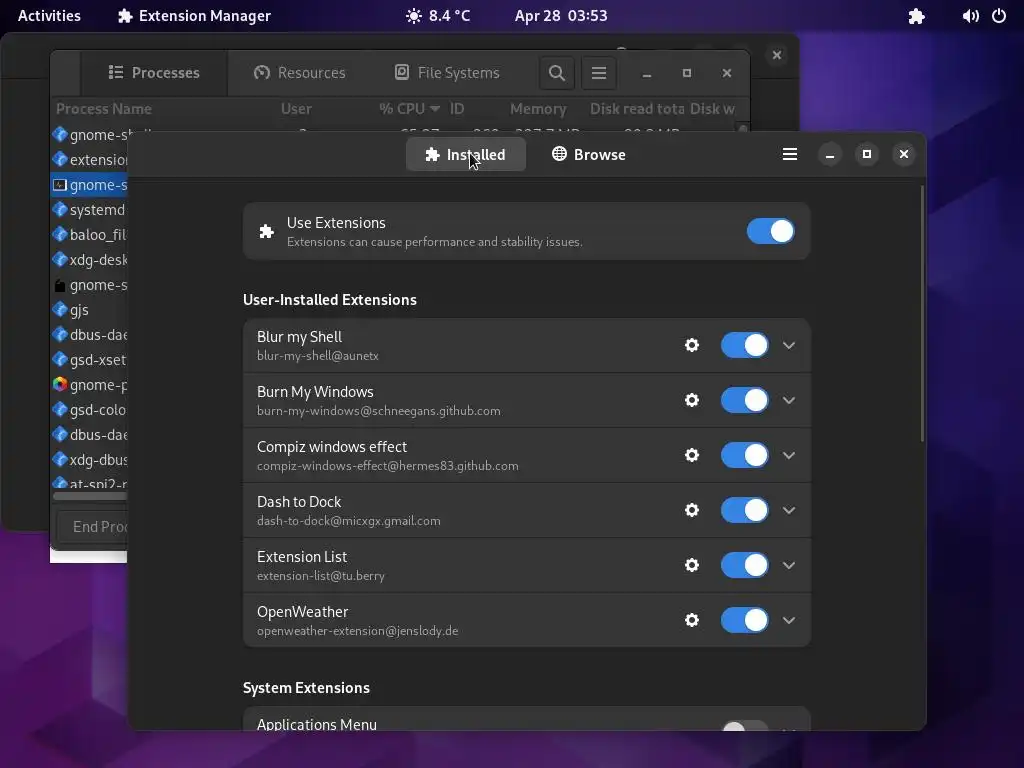
Task: Open the Activities overview
Action: (x=49, y=16)
